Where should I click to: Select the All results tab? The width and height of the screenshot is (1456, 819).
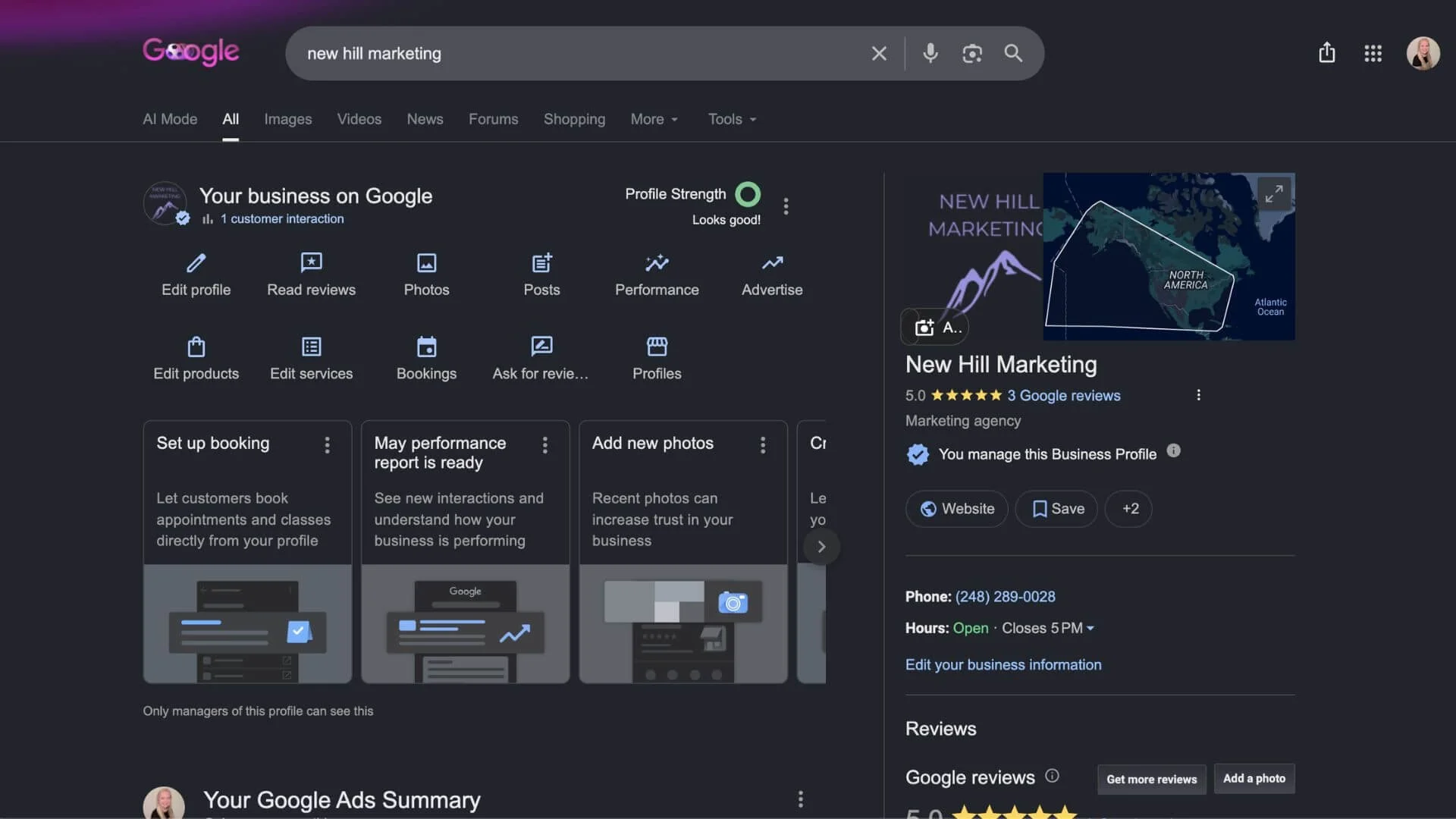point(231,119)
